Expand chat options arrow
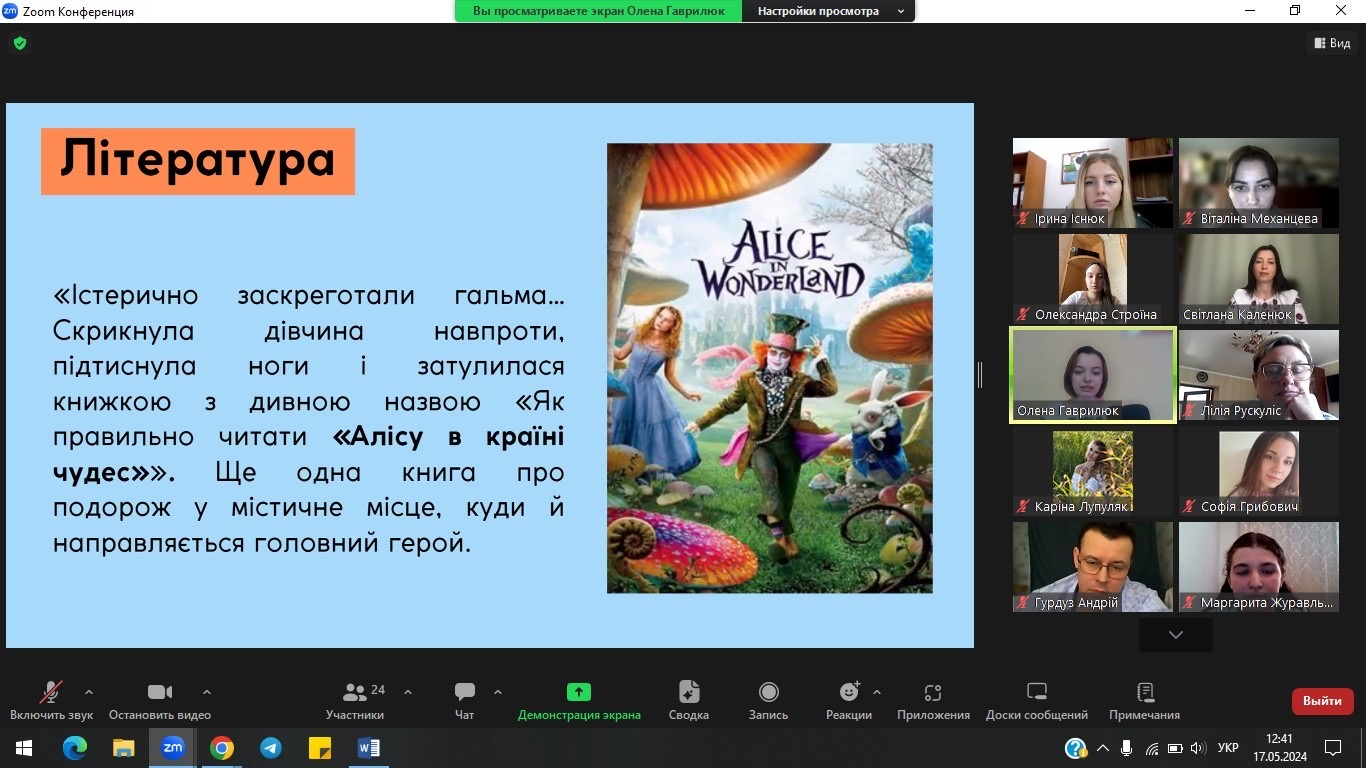Viewport: 1366px width, 768px height. point(498,692)
